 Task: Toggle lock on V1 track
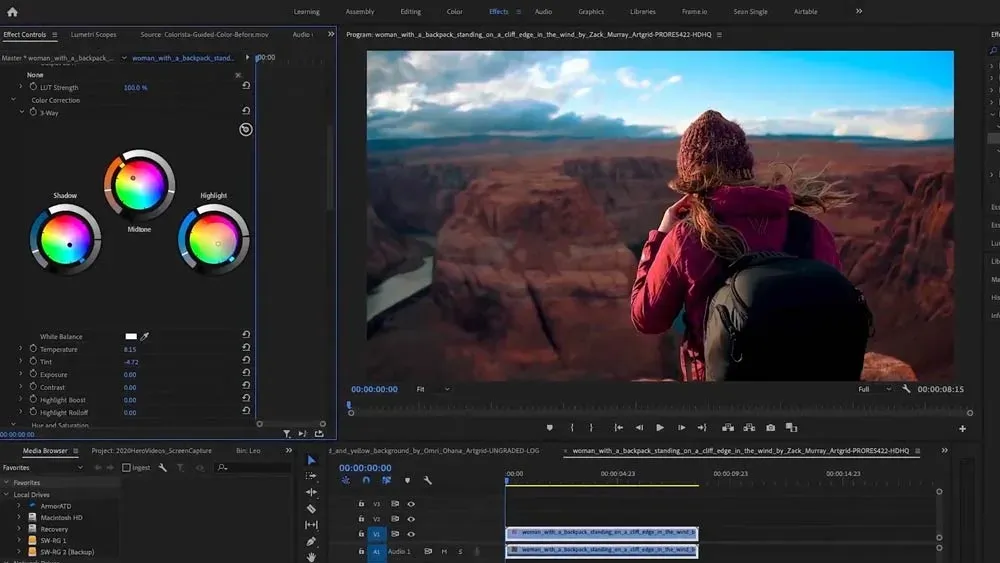(361, 534)
